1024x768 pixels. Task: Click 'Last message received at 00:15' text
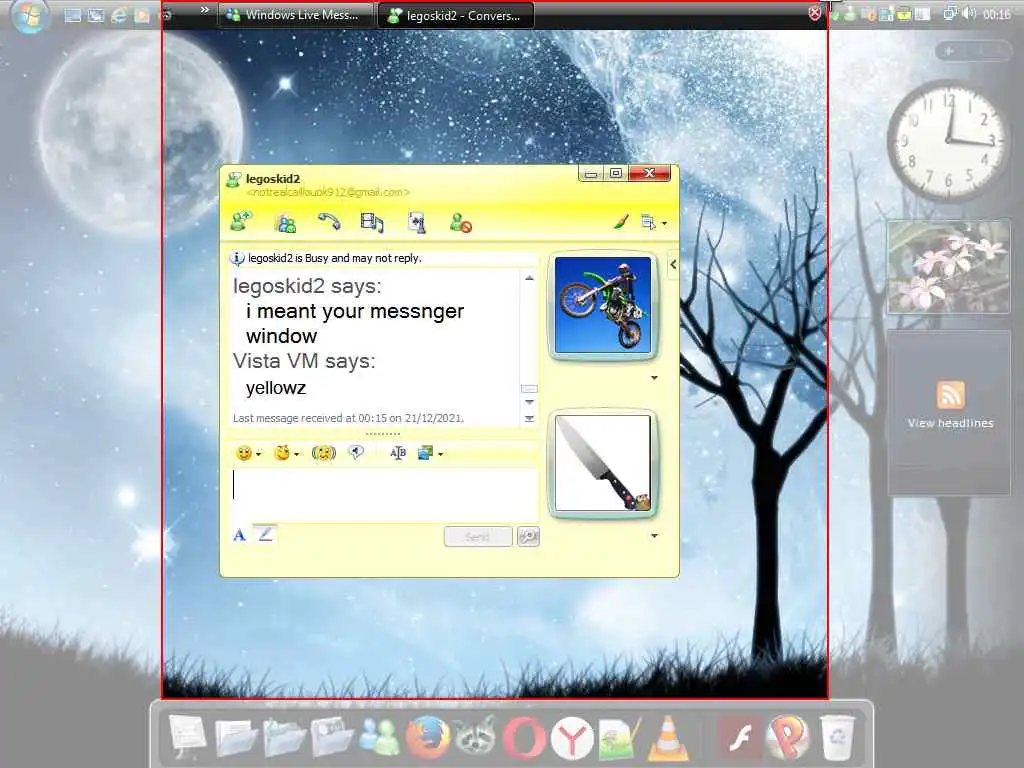(x=348, y=418)
